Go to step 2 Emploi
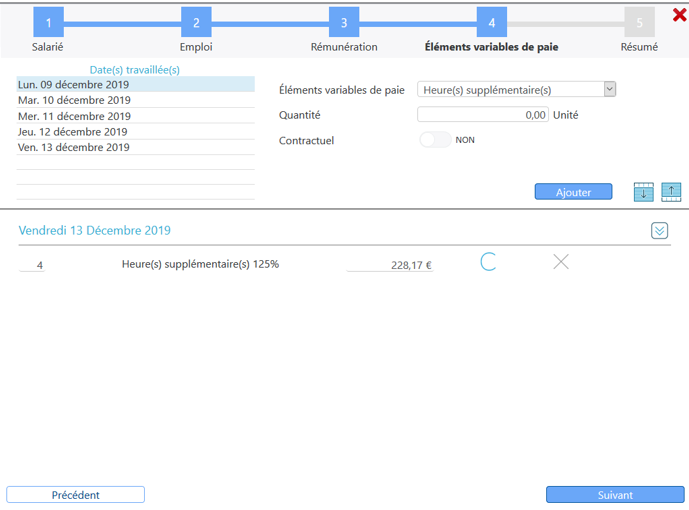The height and width of the screenshot is (510, 689). [x=196, y=23]
